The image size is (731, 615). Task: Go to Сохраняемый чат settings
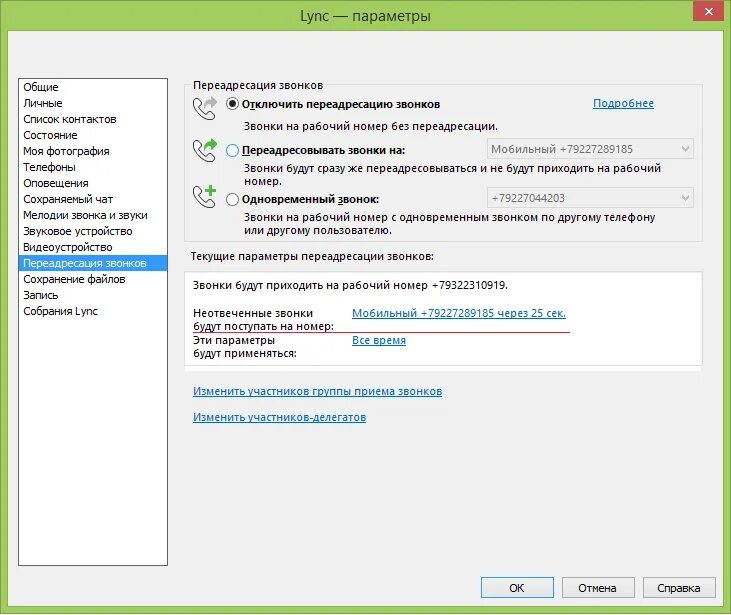pos(93,199)
